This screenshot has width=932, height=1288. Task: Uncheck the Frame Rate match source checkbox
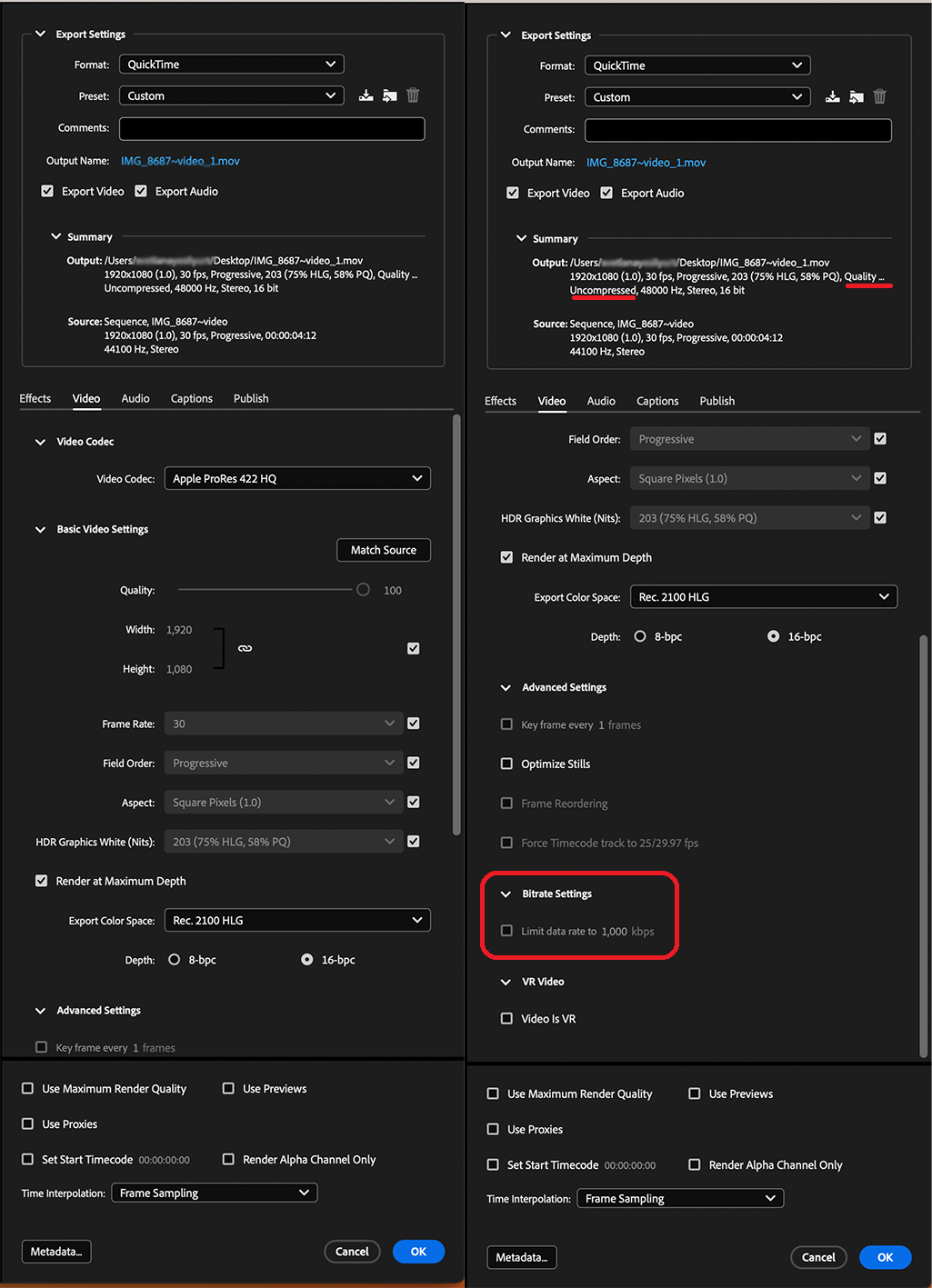[x=414, y=724]
